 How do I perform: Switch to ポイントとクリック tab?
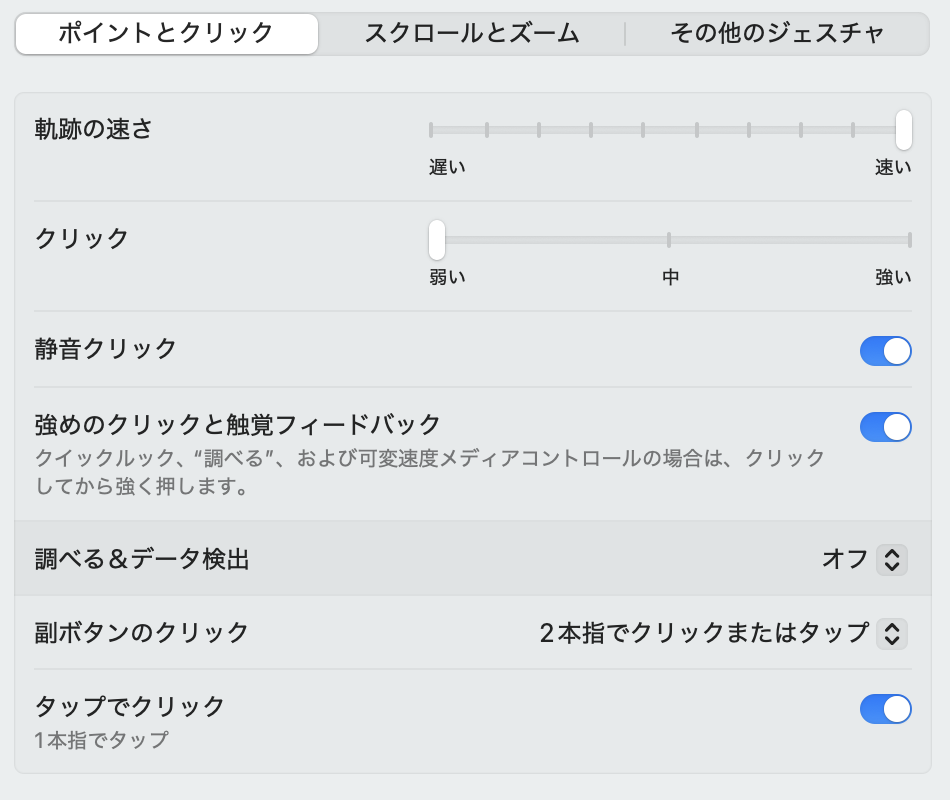[x=166, y=33]
